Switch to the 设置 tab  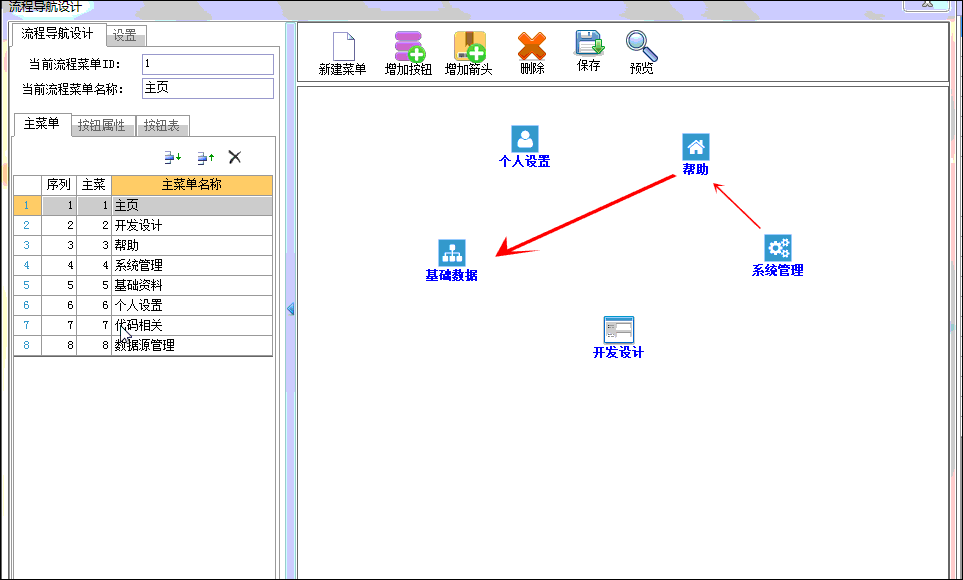125,36
